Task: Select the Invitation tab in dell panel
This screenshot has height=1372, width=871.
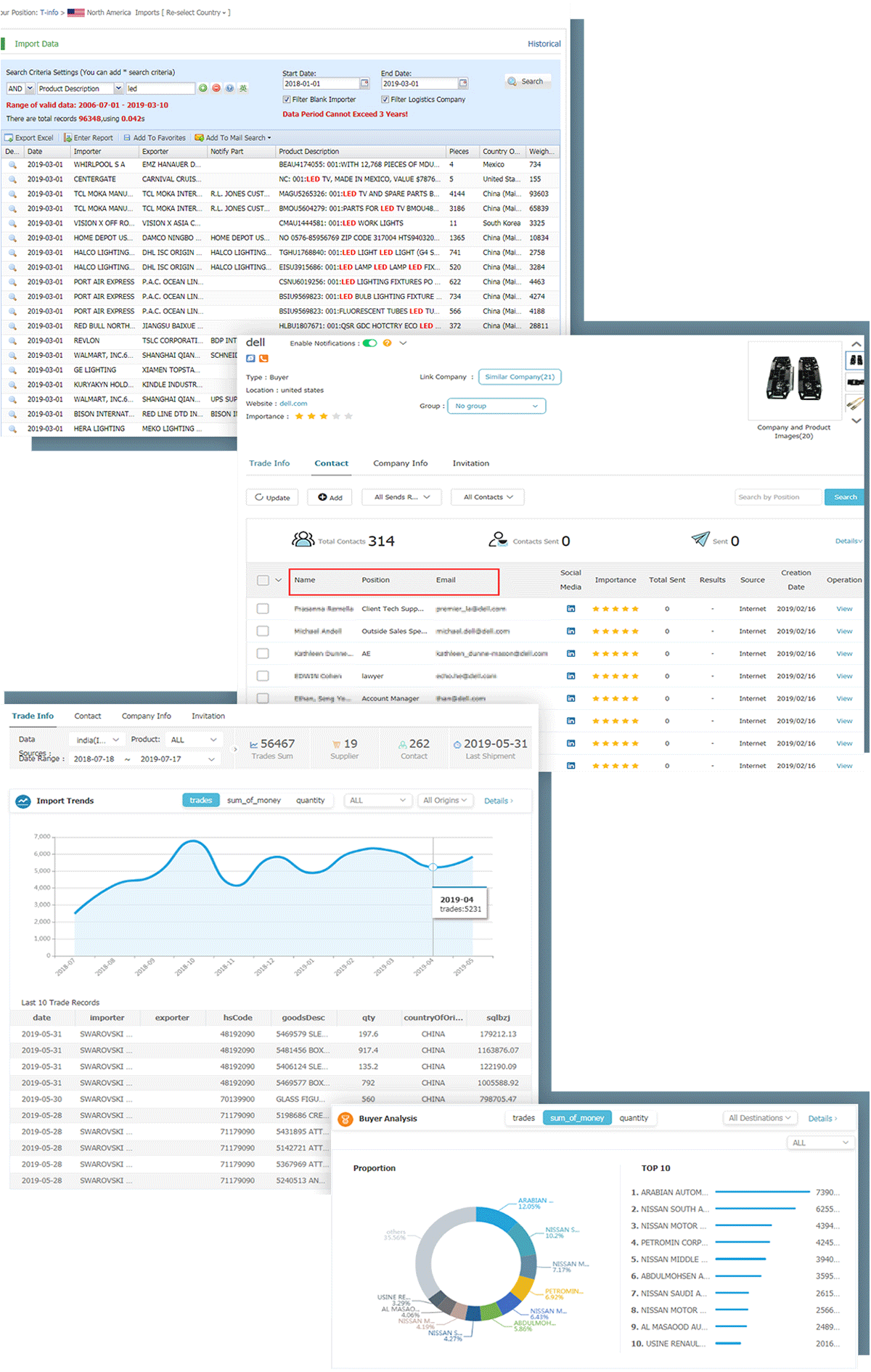Action: 470,463
